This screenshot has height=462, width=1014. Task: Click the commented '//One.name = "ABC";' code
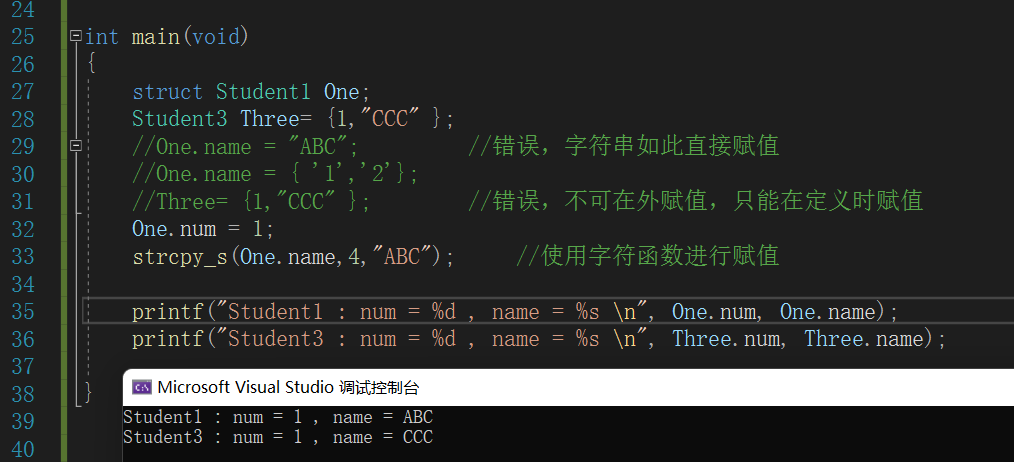click(246, 147)
